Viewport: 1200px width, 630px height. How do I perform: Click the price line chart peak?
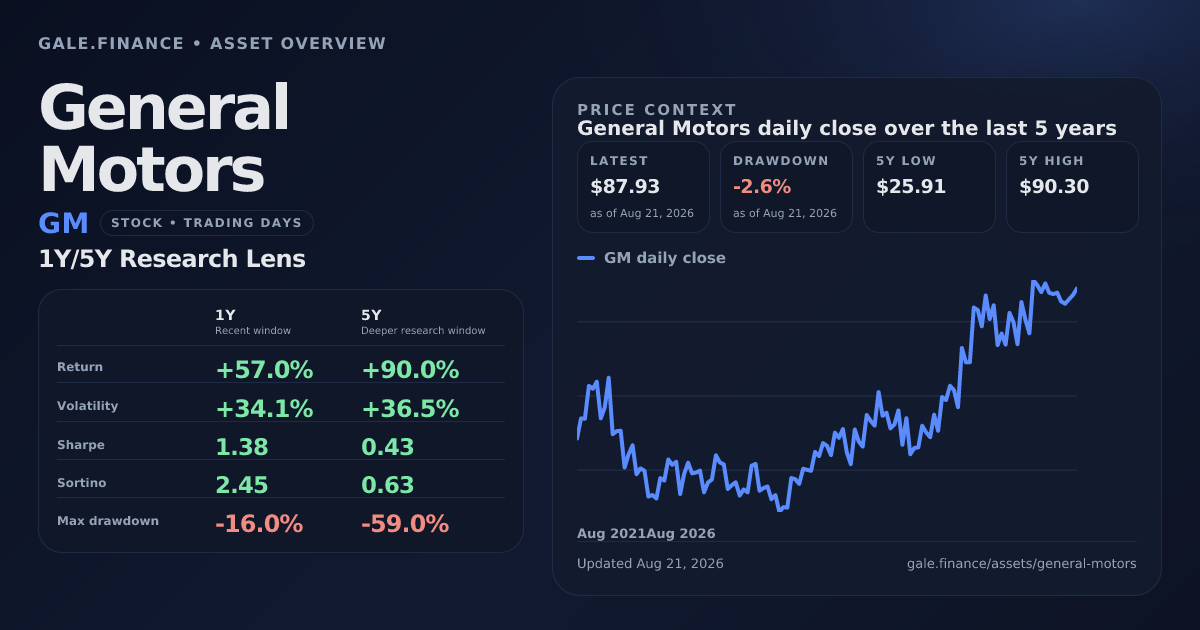pyautogui.click(x=1034, y=282)
